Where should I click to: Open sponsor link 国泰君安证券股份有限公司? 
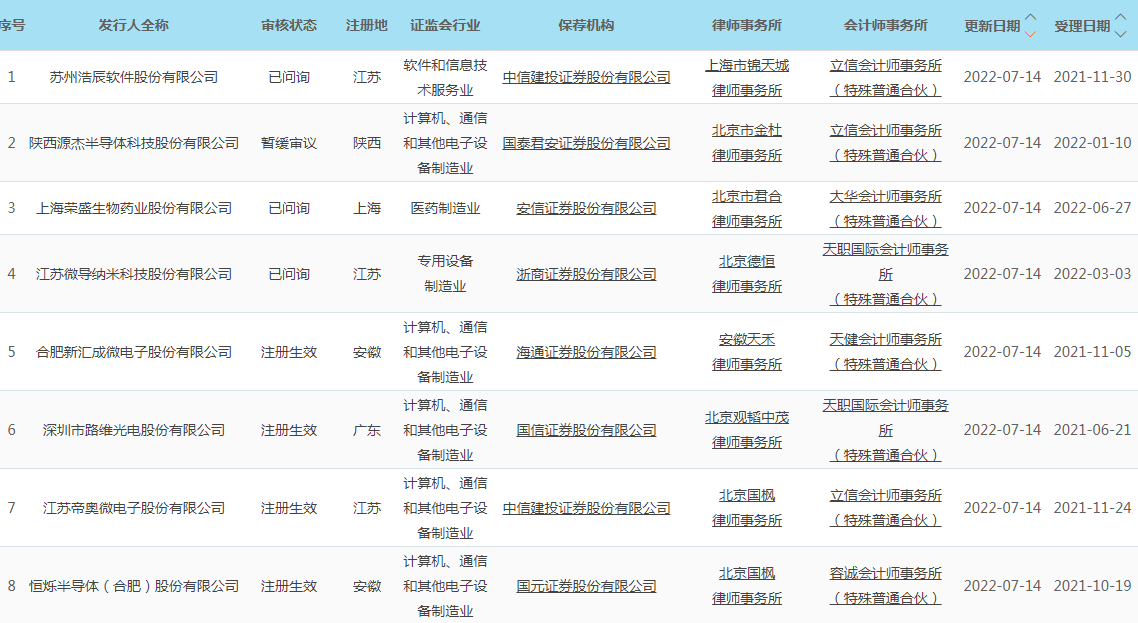tap(586, 143)
